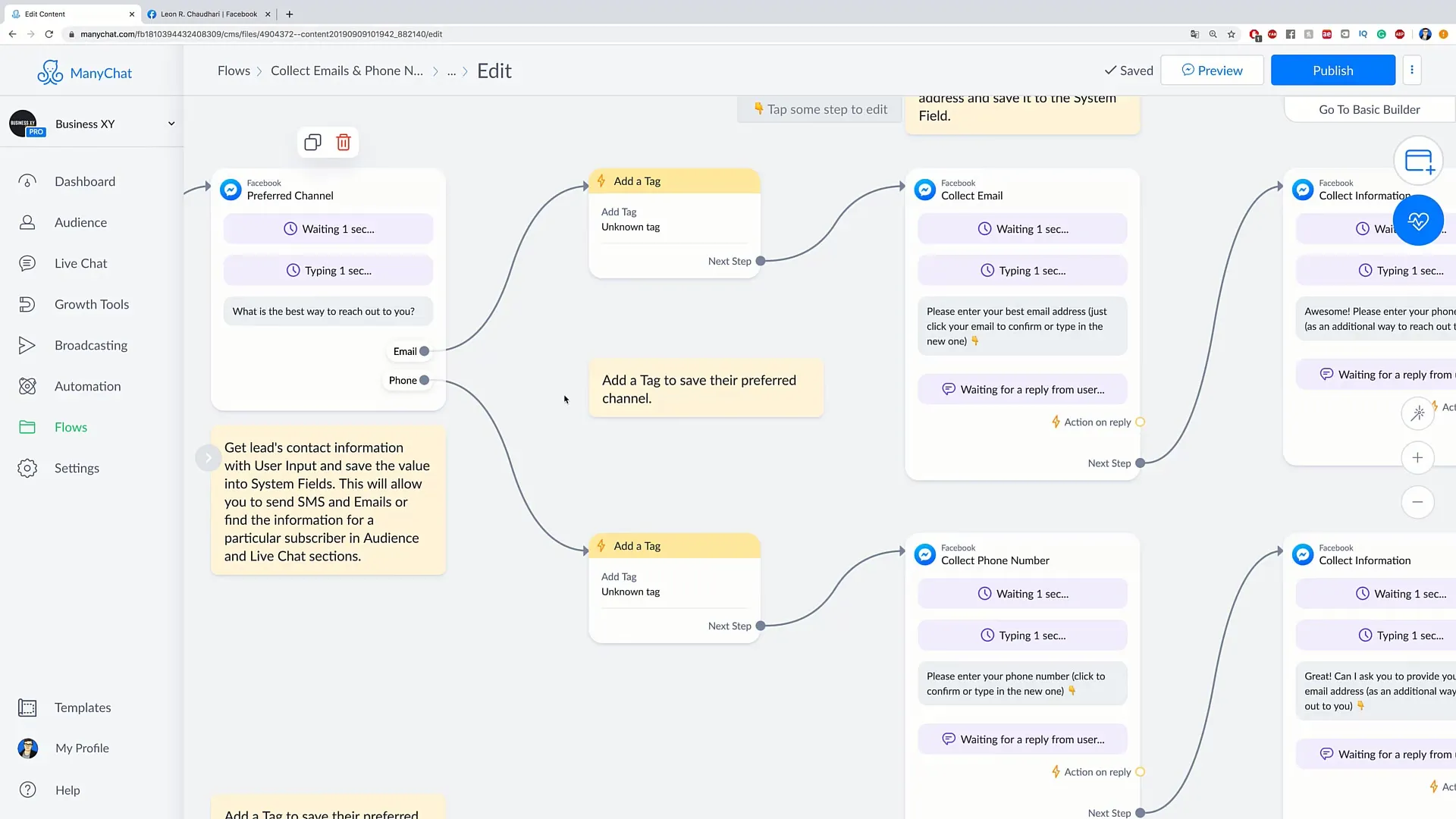Viewport: 1456px width, 819px height.
Task: Expand the three-dot options menu top right
Action: pos(1412,70)
